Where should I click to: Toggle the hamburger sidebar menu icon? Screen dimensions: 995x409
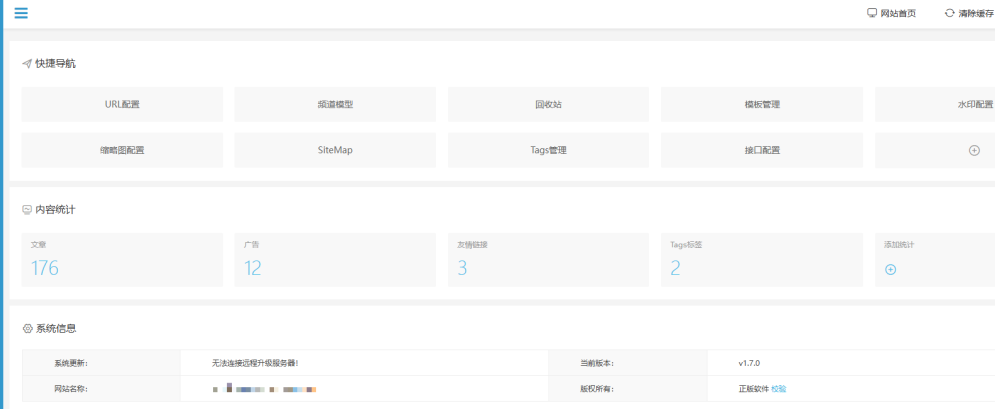21,14
